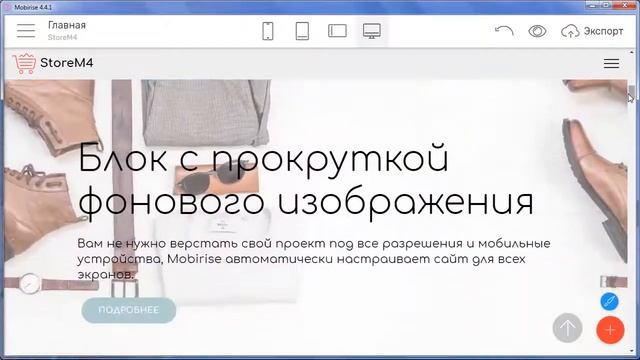
Task: Add a new block with red plus button
Action: [x=610, y=330]
